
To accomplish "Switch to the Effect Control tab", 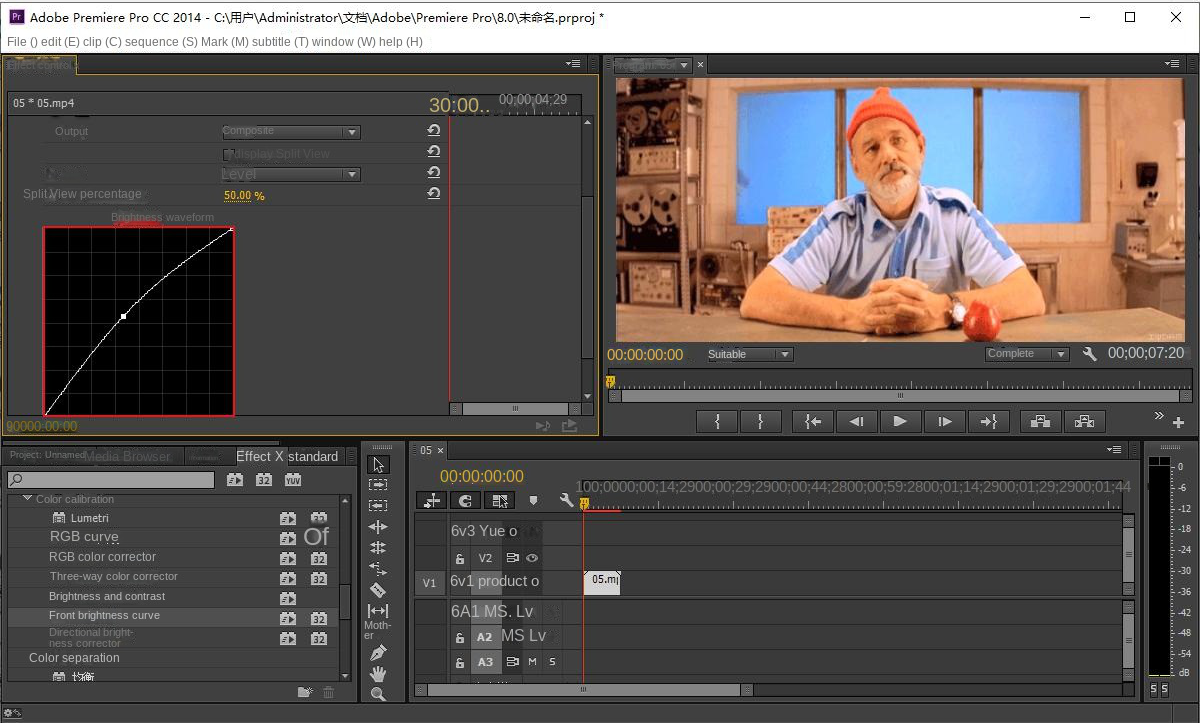I will click(x=40, y=64).
